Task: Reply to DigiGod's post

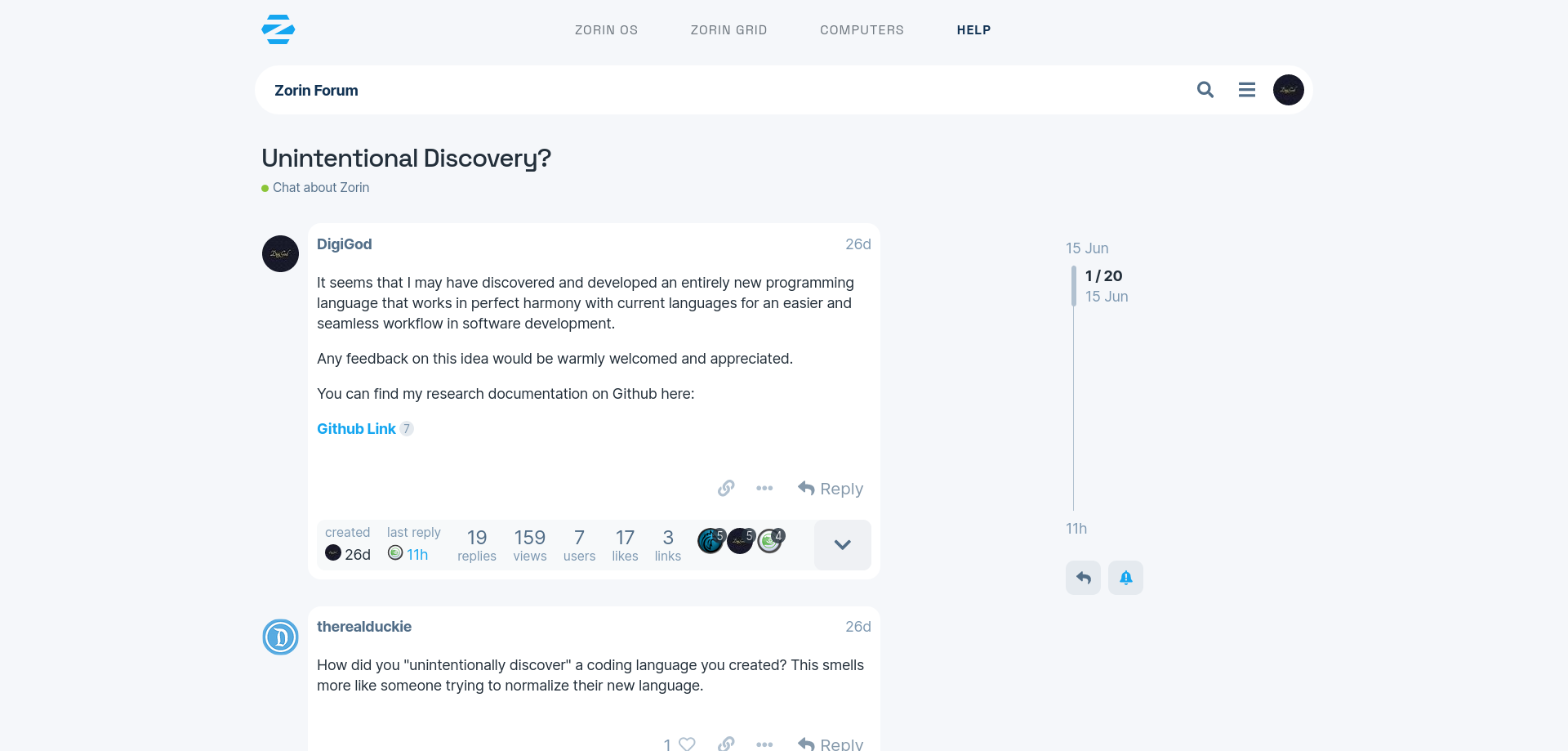Action: [x=831, y=489]
